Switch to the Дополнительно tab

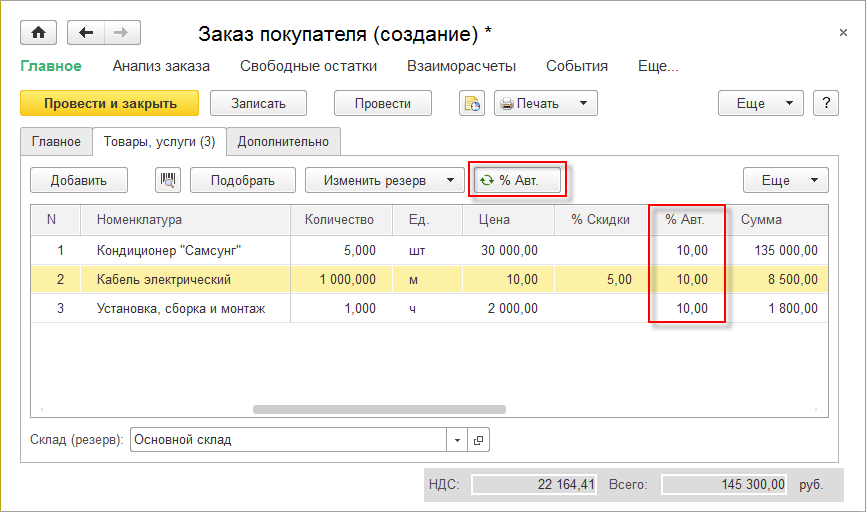[283, 142]
